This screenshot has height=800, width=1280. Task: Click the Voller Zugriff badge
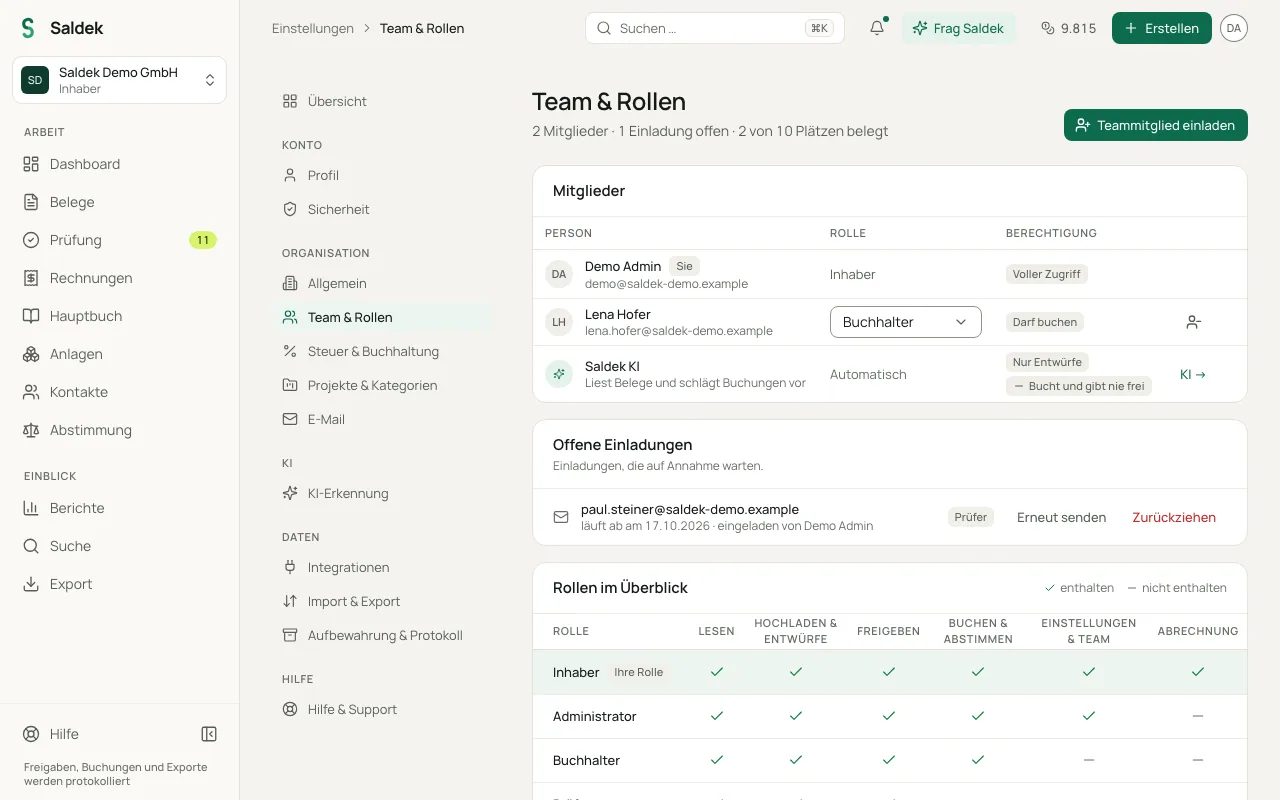[1047, 274]
